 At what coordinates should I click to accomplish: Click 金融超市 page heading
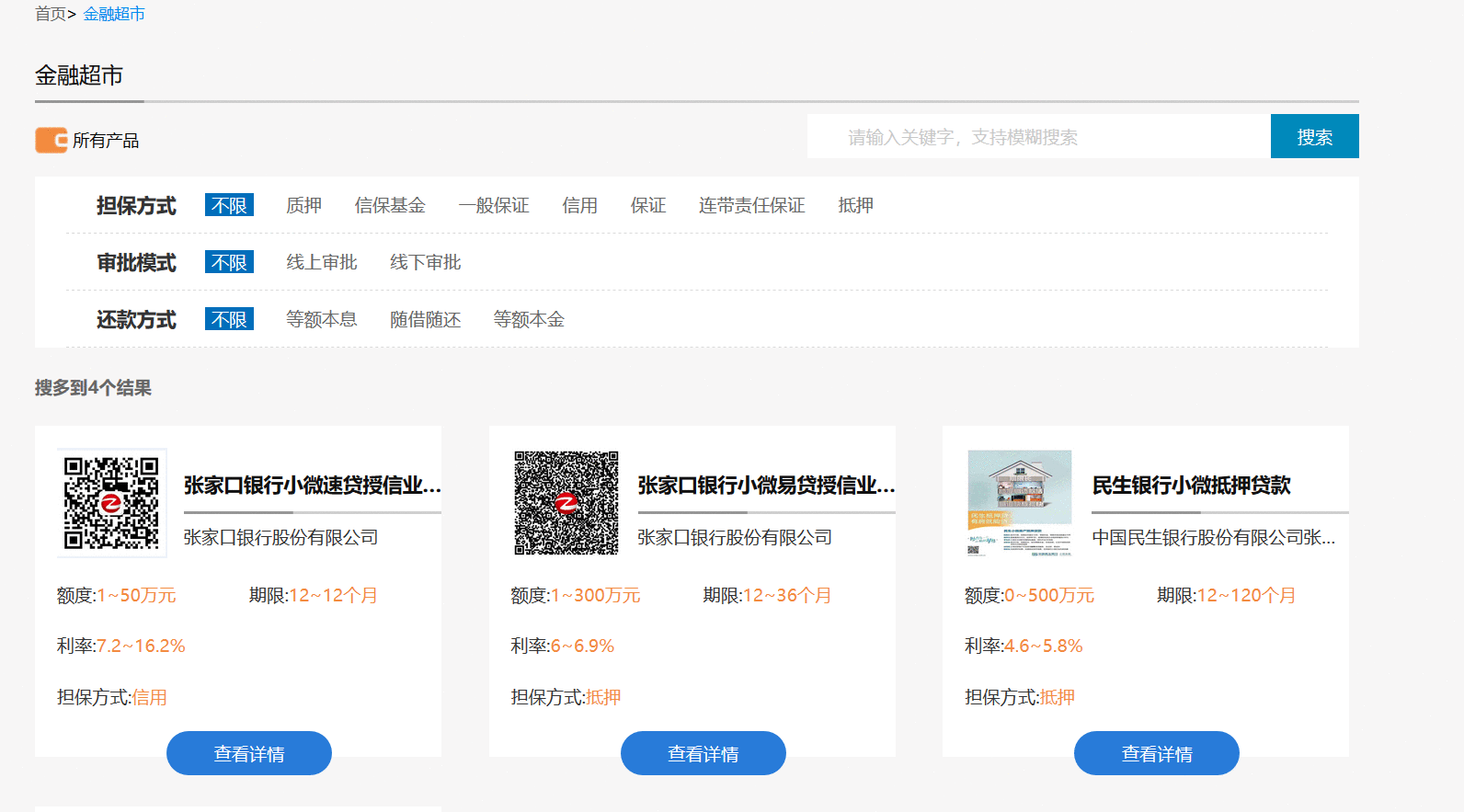(79, 75)
